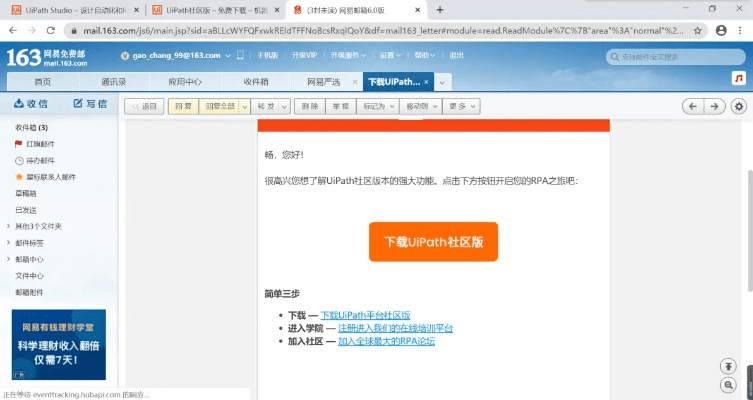
Task: Click the 收信 receive mail button
Action: pyautogui.click(x=31, y=104)
